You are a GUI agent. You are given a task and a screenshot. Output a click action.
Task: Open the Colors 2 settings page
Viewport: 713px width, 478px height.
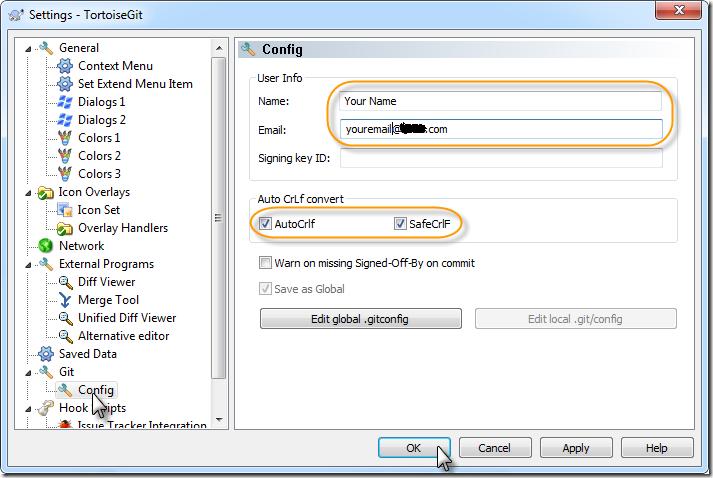[99, 156]
